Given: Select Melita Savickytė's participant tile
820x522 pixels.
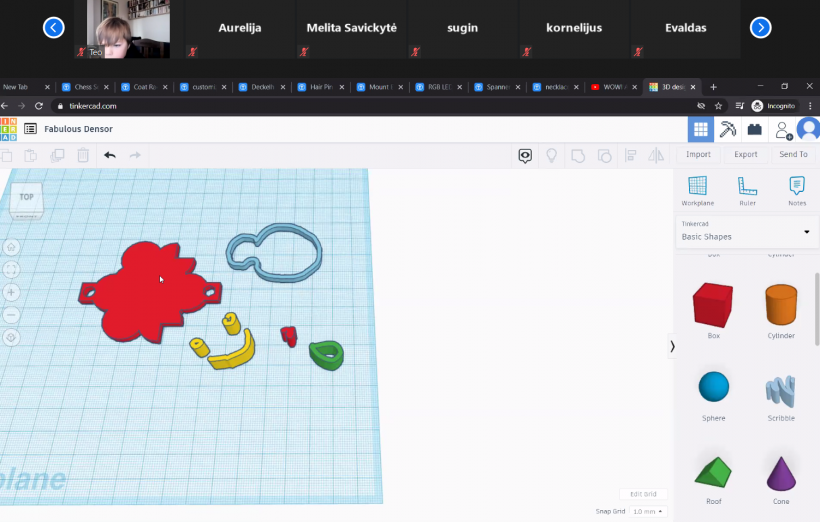Looking at the screenshot, I should (x=351, y=29).
